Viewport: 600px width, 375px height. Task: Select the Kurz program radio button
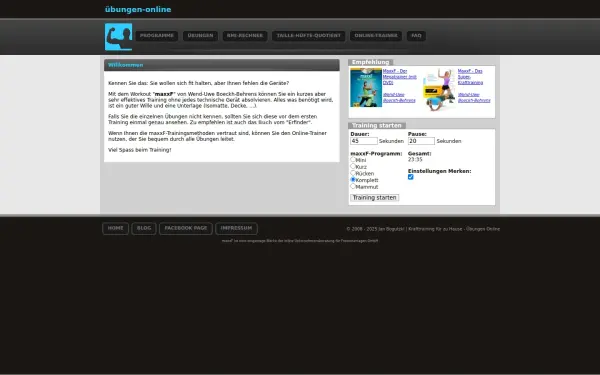click(x=353, y=166)
